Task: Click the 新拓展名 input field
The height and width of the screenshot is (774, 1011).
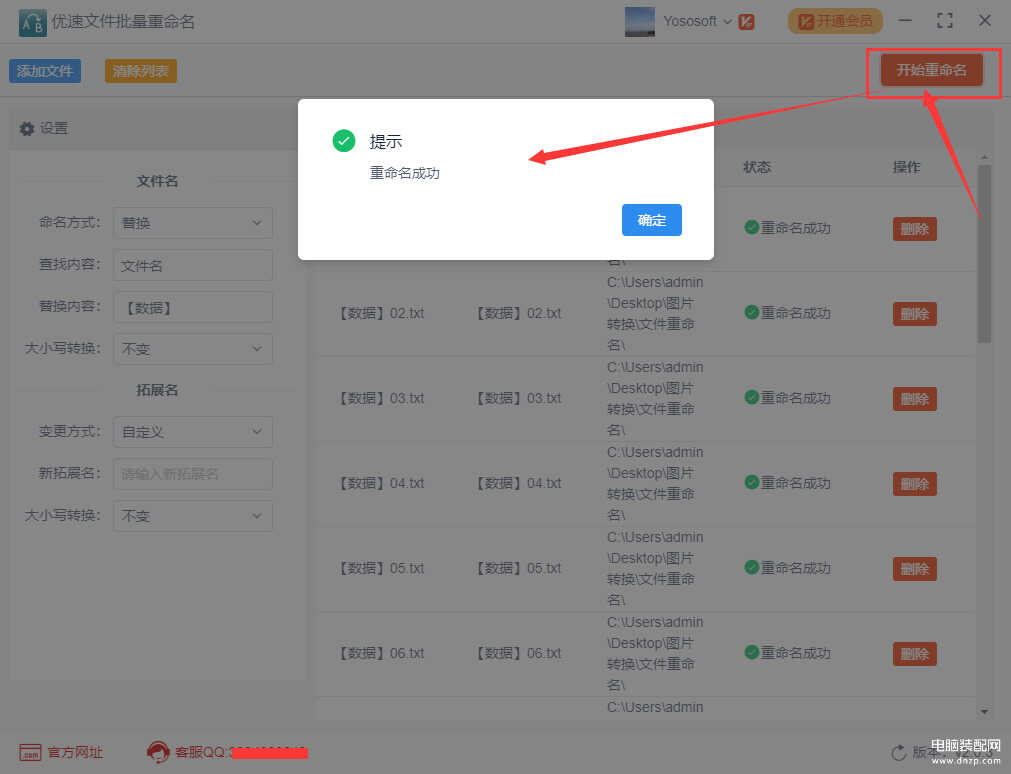Action: pyautogui.click(x=192, y=474)
